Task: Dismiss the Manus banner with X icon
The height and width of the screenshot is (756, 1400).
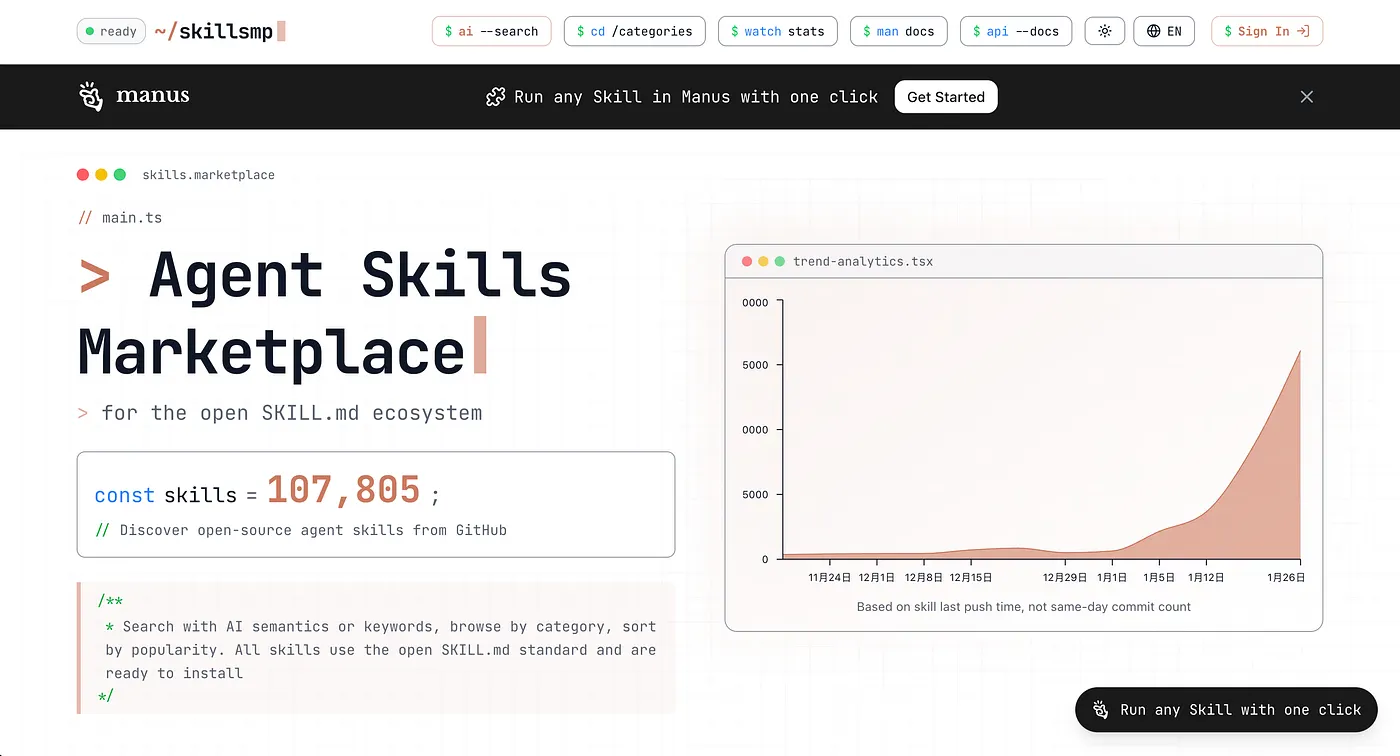Action: point(1306,97)
